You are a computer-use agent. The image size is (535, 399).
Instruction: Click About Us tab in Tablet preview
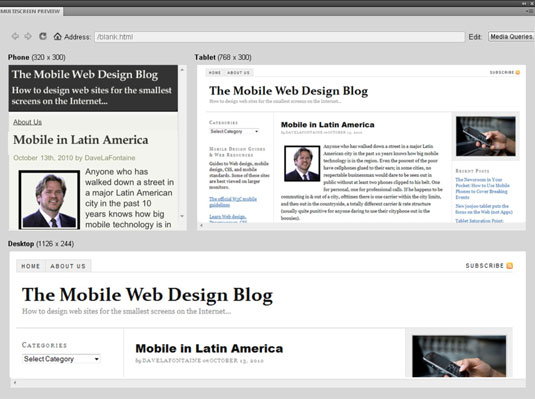tap(238, 73)
